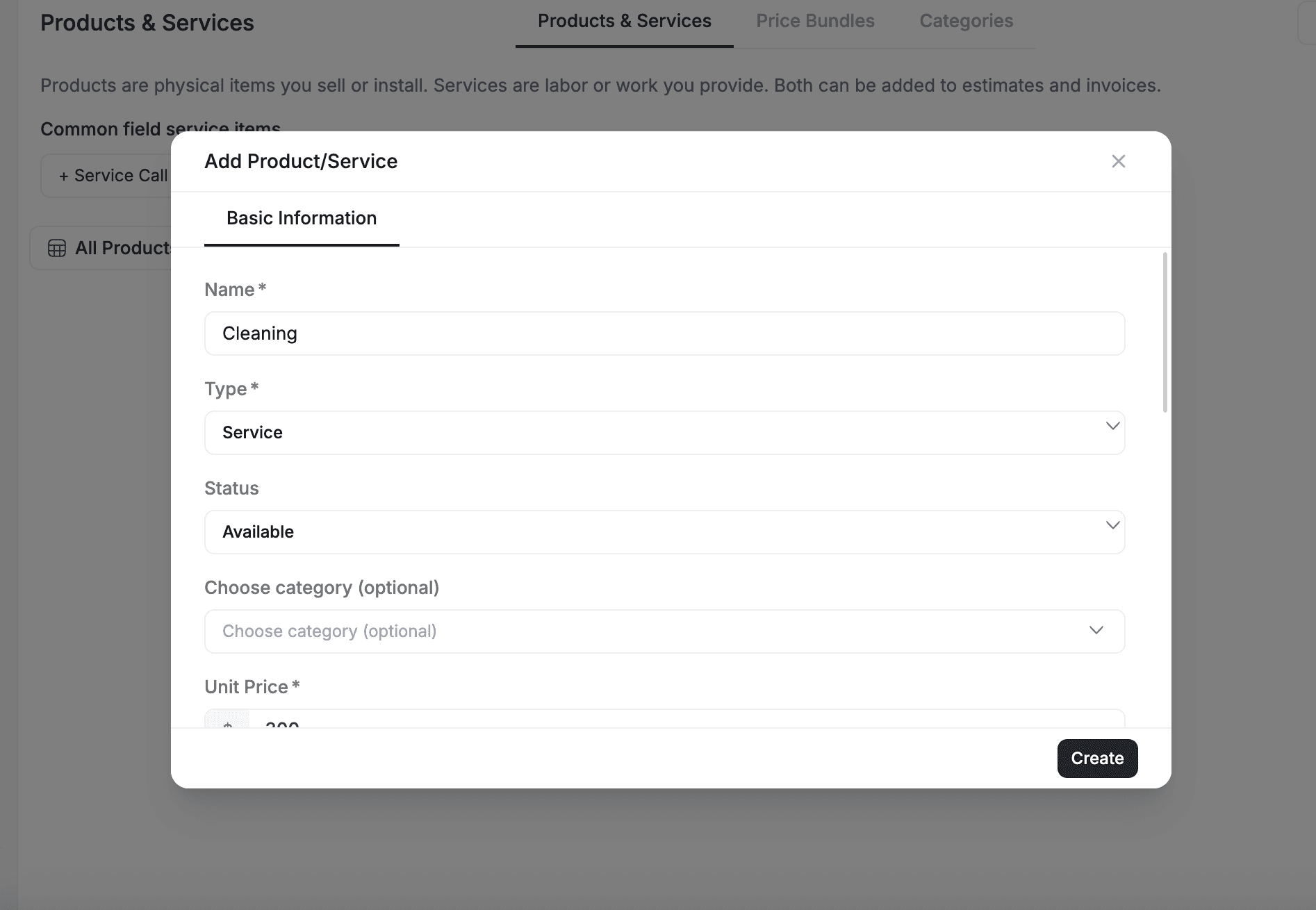Viewport: 1316px width, 910px height.
Task: Click the chevron arrow in Status field
Action: pyautogui.click(x=1112, y=525)
